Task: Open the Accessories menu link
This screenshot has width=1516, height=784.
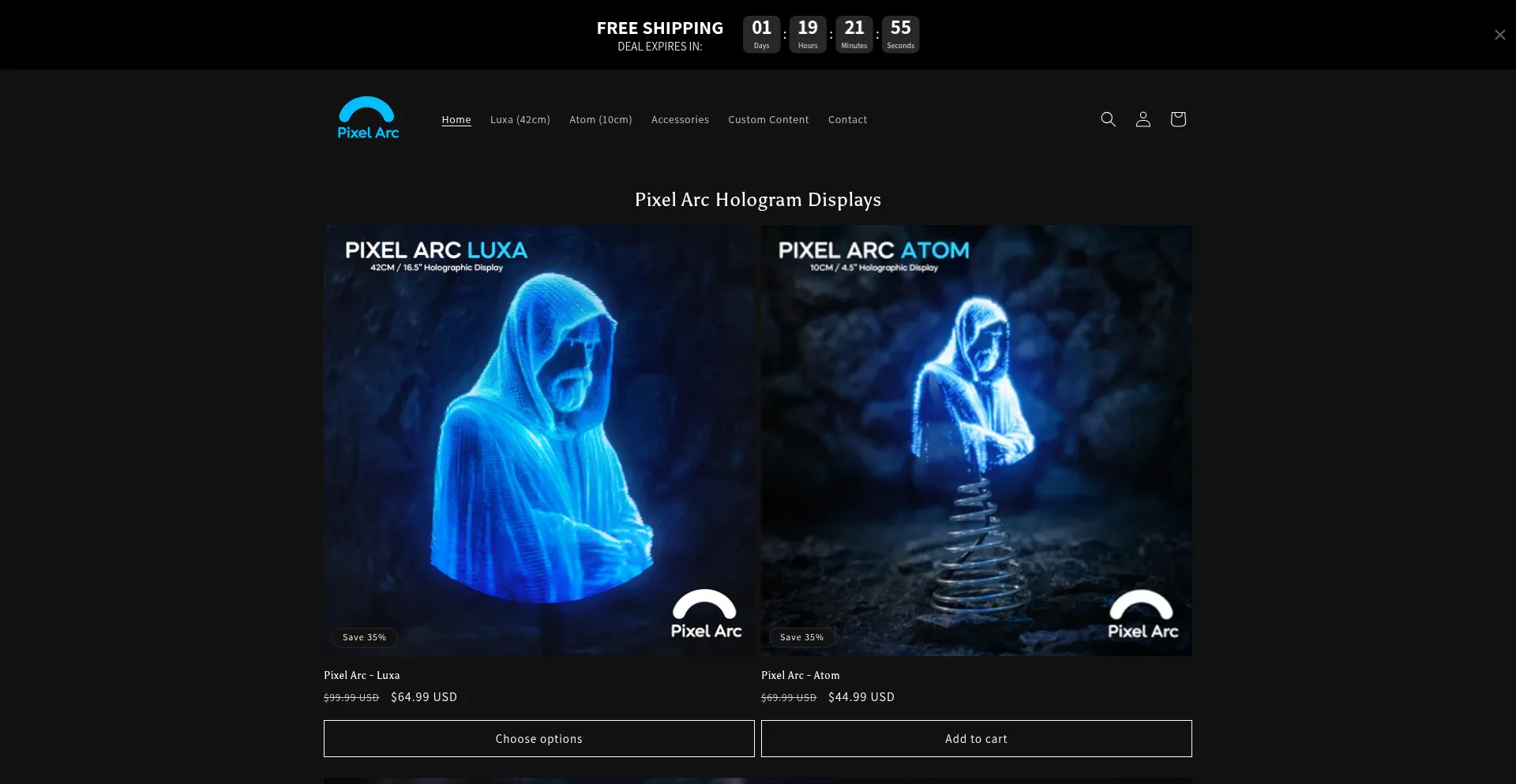Action: pos(680,120)
